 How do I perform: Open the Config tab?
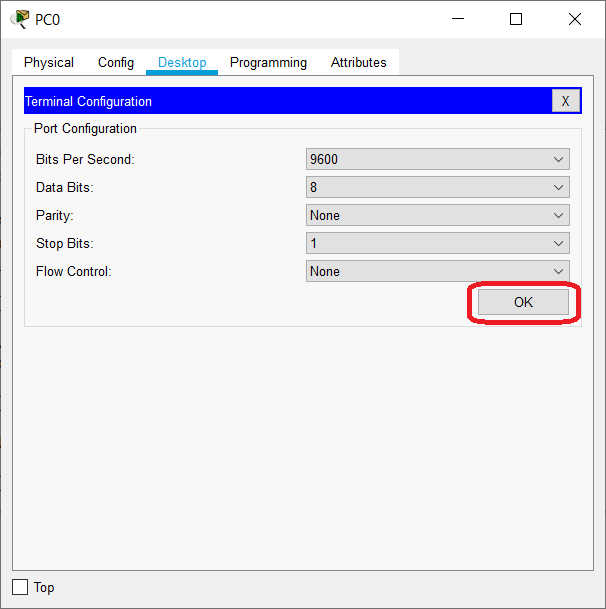click(116, 62)
